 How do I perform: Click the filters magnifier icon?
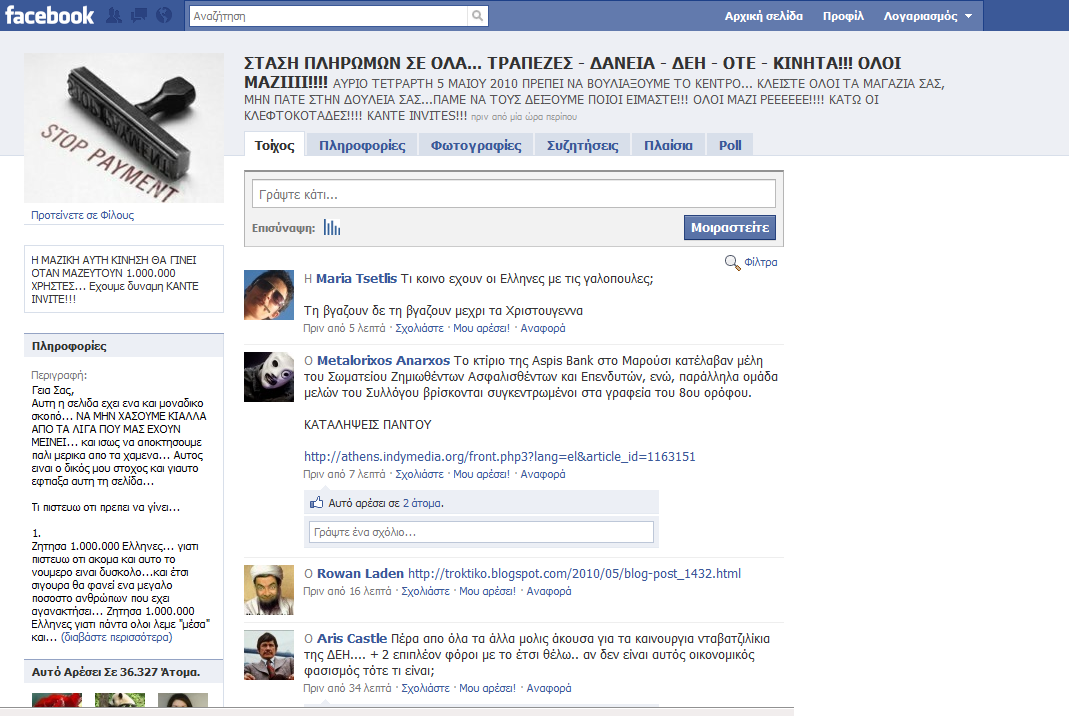click(x=732, y=263)
